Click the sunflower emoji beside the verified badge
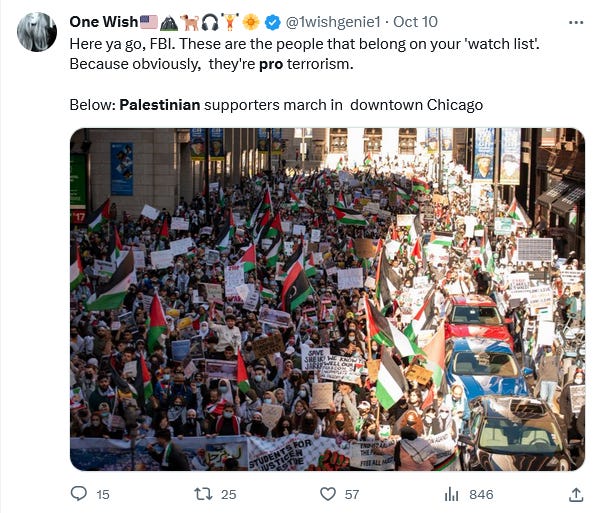The image size is (598, 513). click(x=251, y=22)
